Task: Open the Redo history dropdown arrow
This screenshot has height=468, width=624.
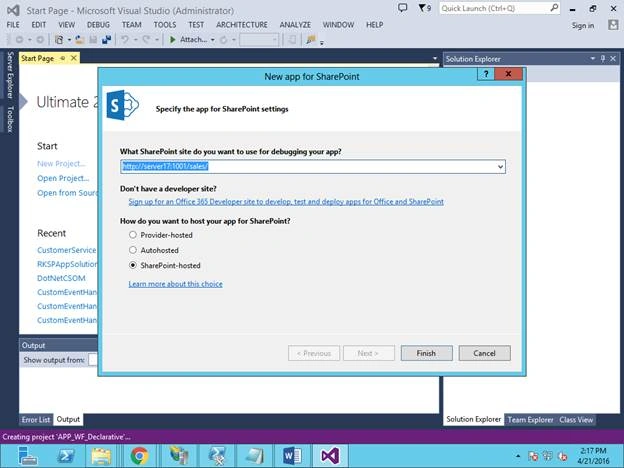Action: click(157, 40)
